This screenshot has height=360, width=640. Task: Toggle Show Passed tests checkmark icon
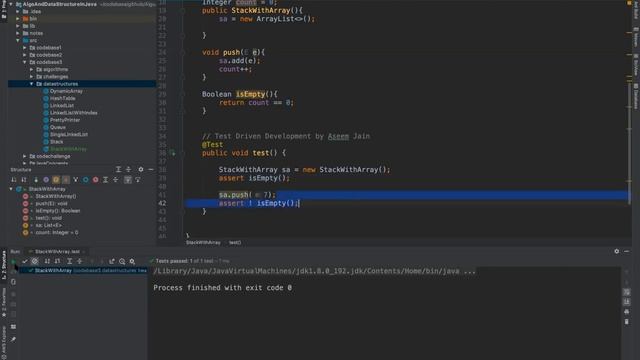pos(24,261)
